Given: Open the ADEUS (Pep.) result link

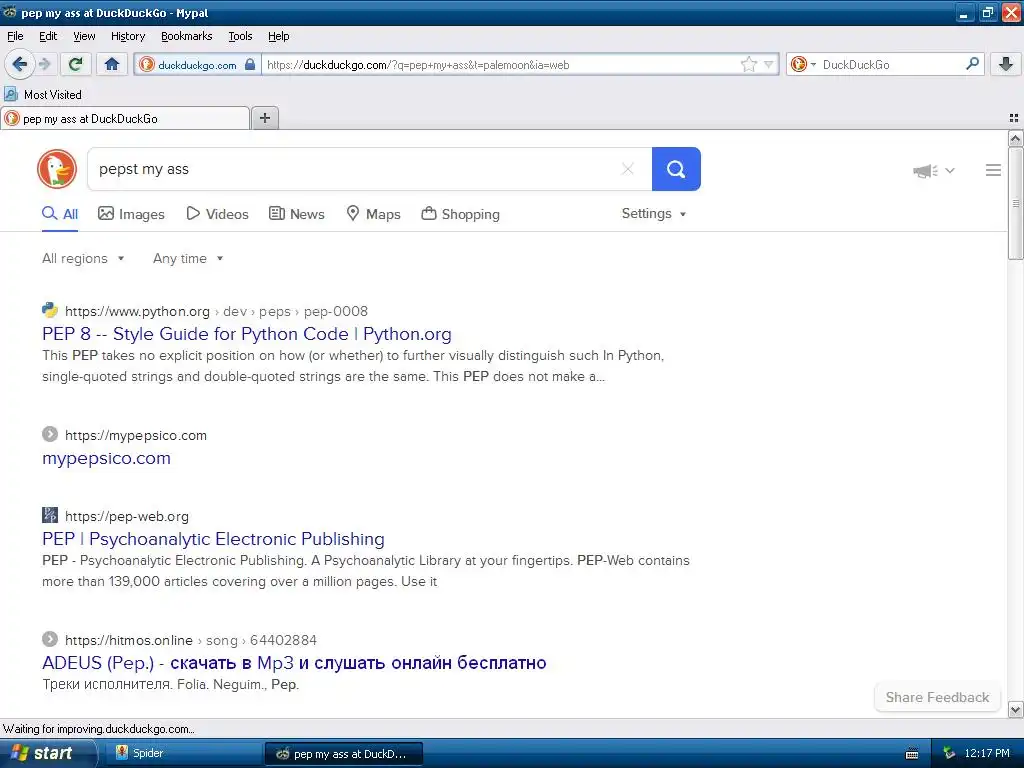Looking at the screenshot, I should 295,663.
